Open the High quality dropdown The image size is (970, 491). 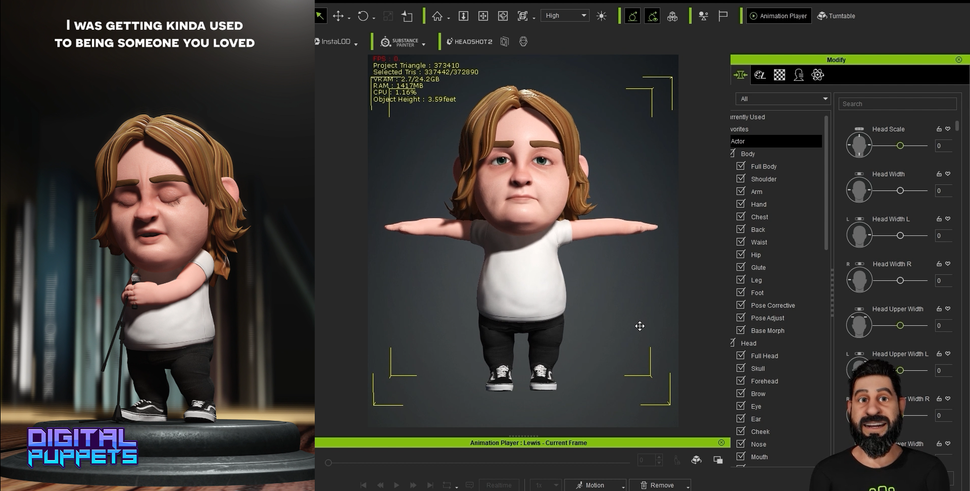[x=565, y=16]
